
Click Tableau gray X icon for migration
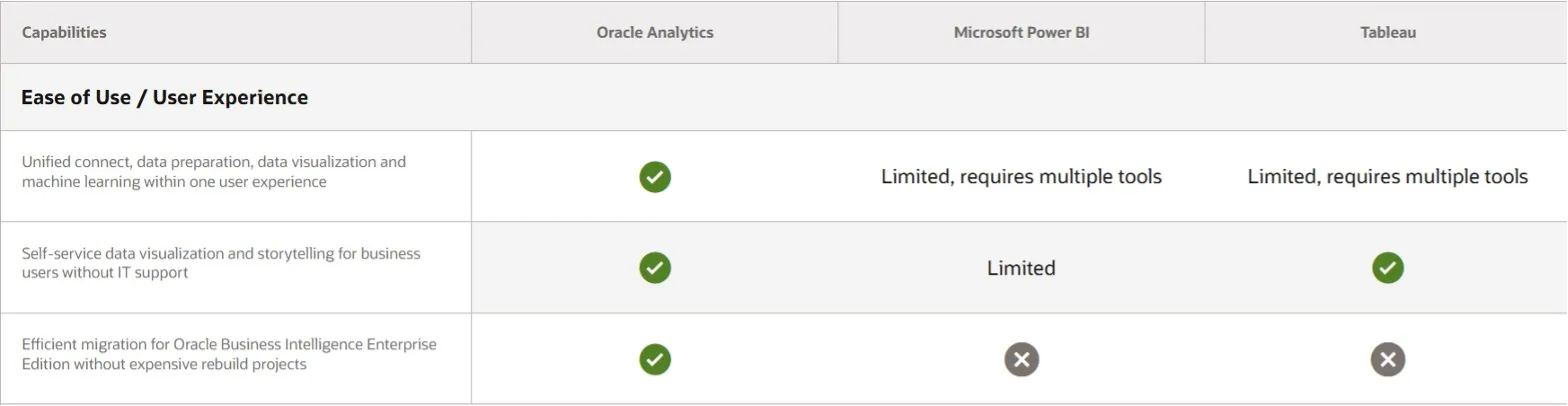(1387, 359)
